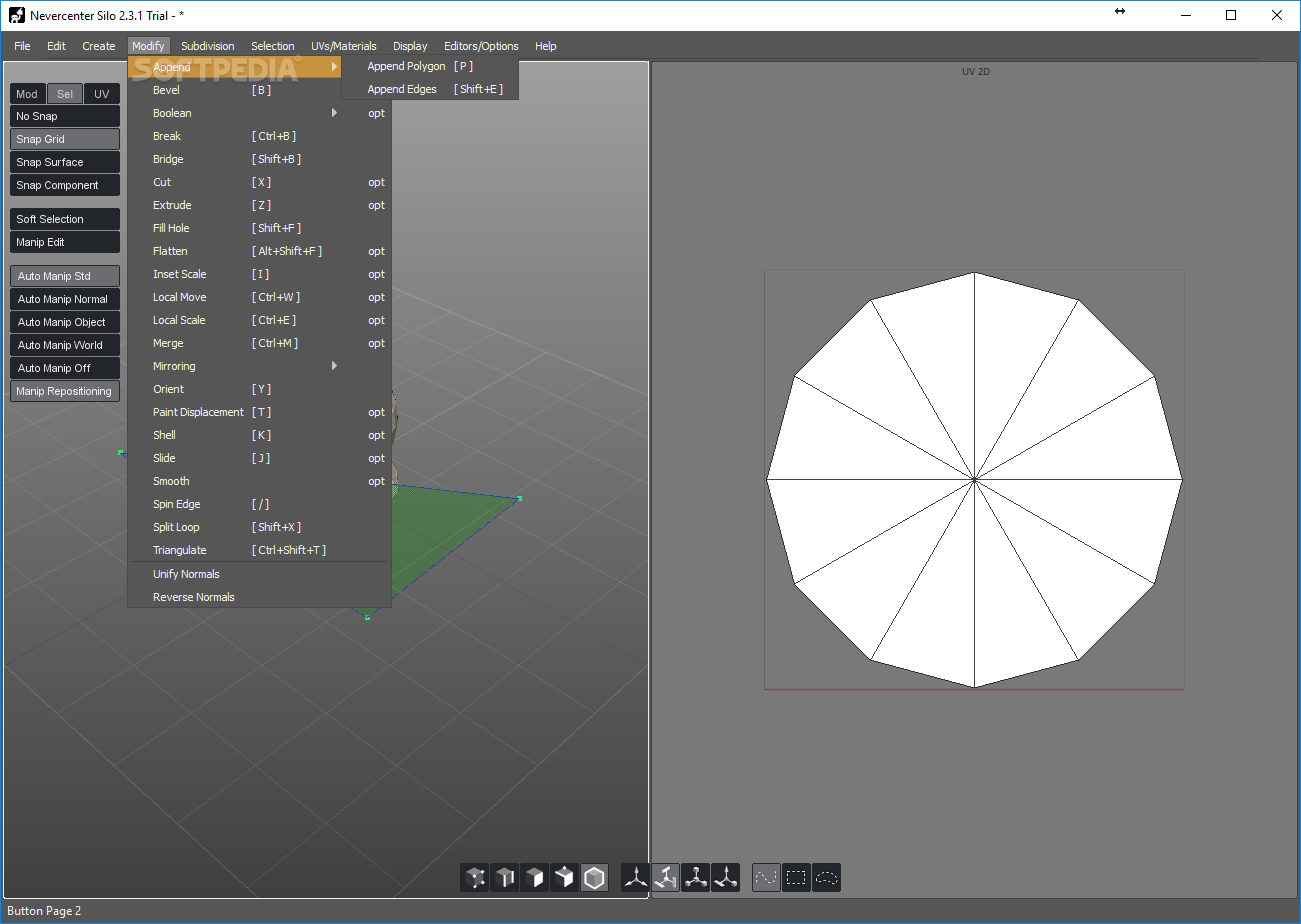The height and width of the screenshot is (924, 1301).
Task: Open the Subdivision menu
Action: pos(208,46)
